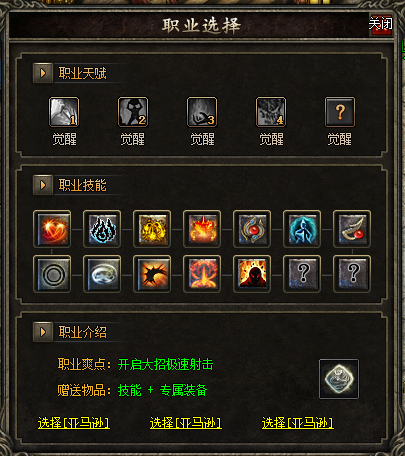Select the blue spirit figure skill icon

coord(302,229)
